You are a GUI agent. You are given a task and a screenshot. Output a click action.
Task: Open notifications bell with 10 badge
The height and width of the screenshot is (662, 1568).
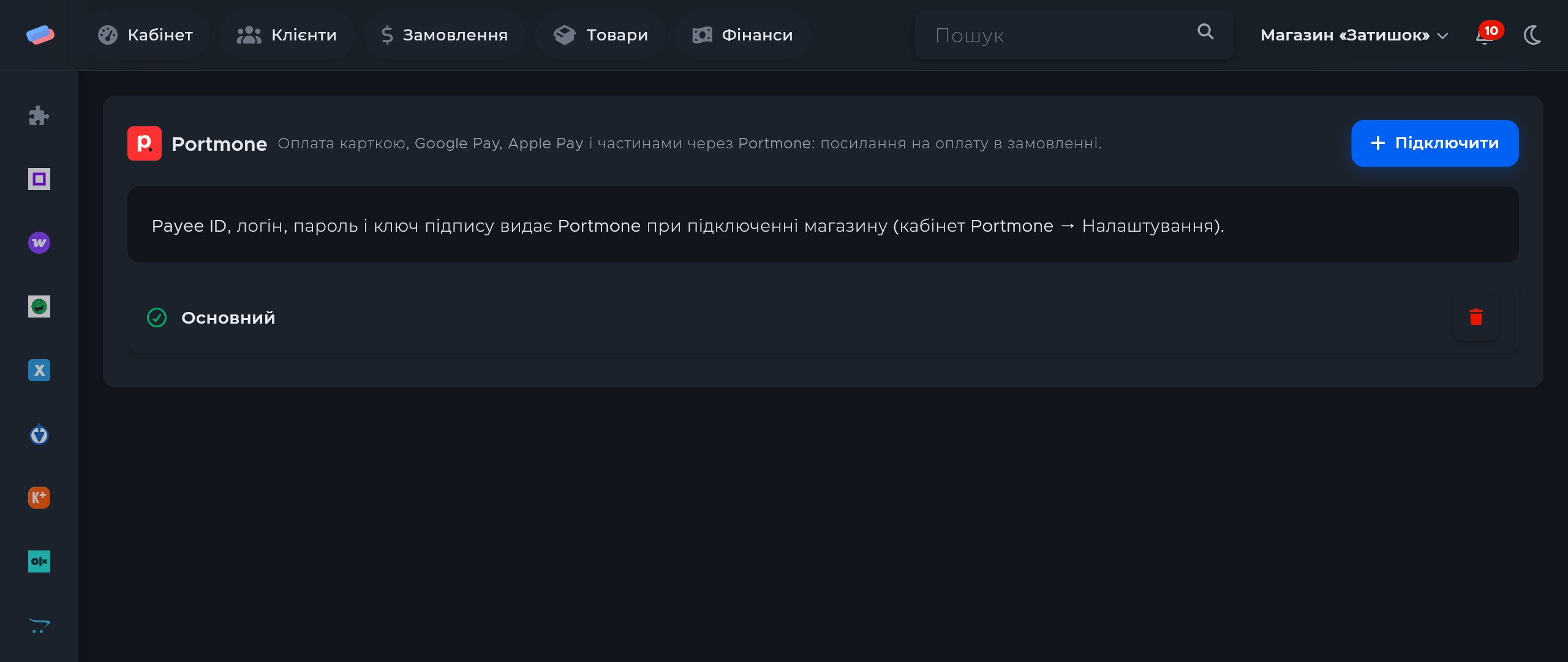tap(1488, 34)
